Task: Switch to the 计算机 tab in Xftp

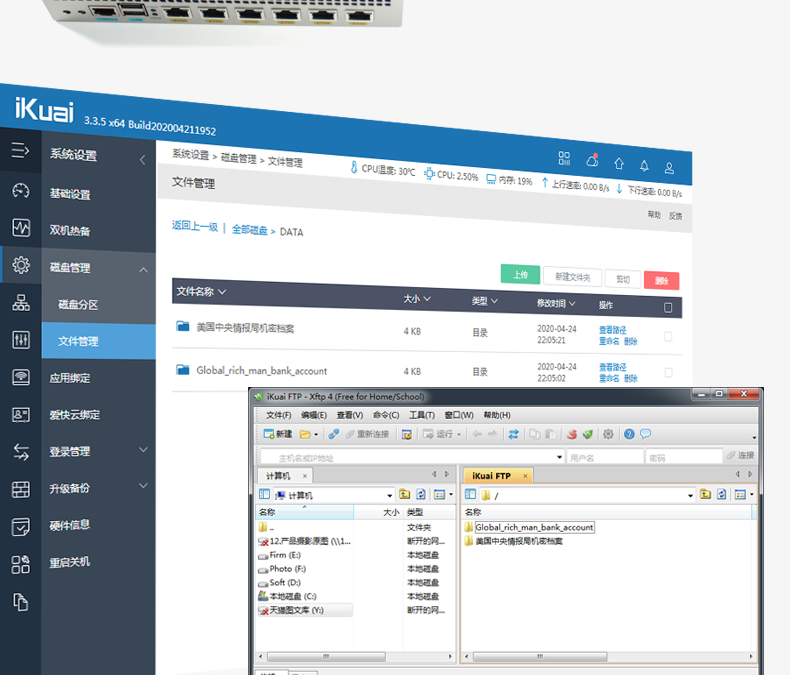Action: pyautogui.click(x=285, y=476)
